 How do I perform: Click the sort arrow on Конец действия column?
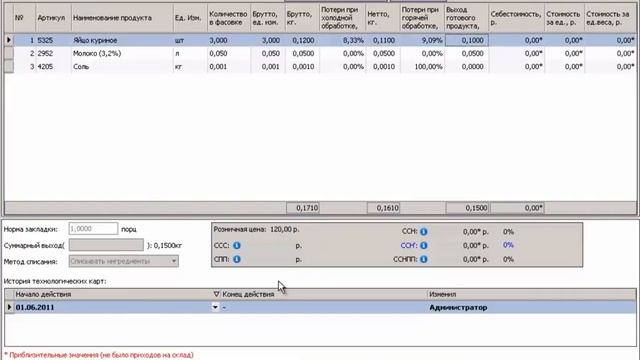[x=216, y=294]
